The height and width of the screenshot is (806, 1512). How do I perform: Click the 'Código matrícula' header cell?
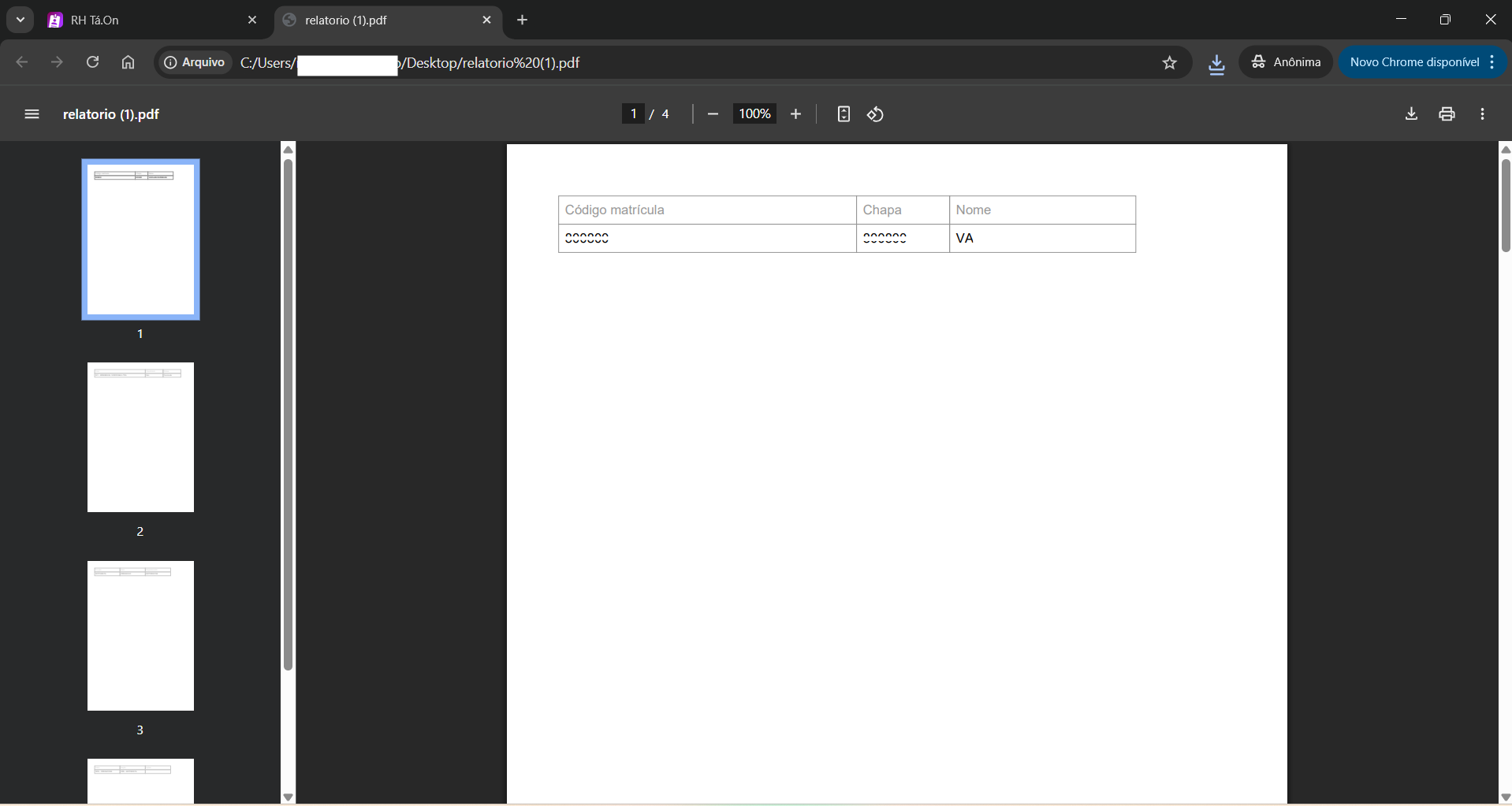tap(707, 210)
